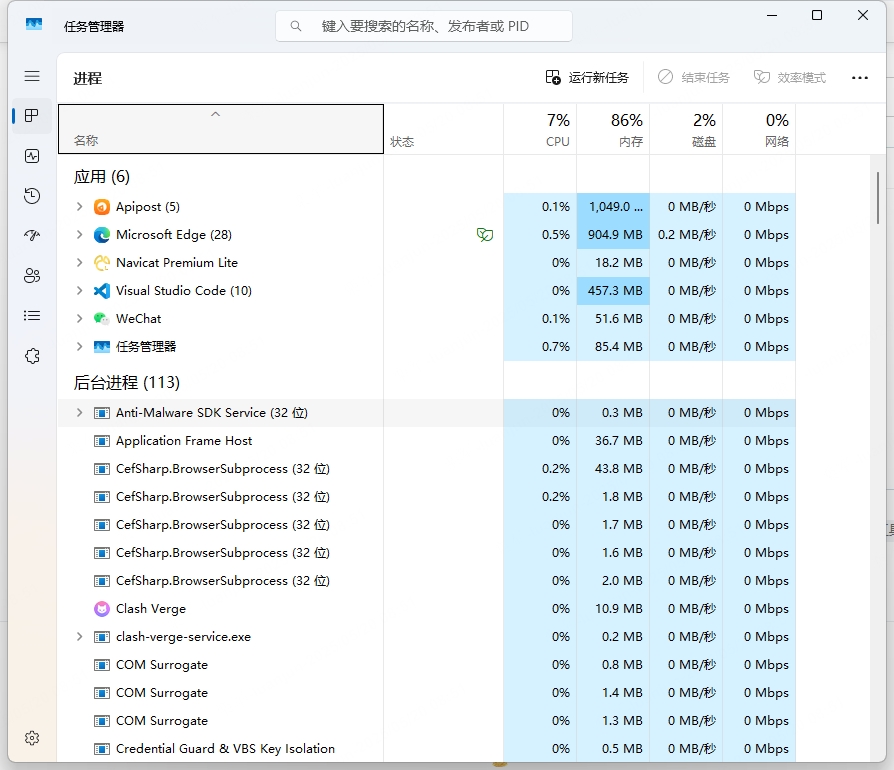Click the Apipost app icon
The width and height of the screenshot is (894, 770).
[101, 207]
